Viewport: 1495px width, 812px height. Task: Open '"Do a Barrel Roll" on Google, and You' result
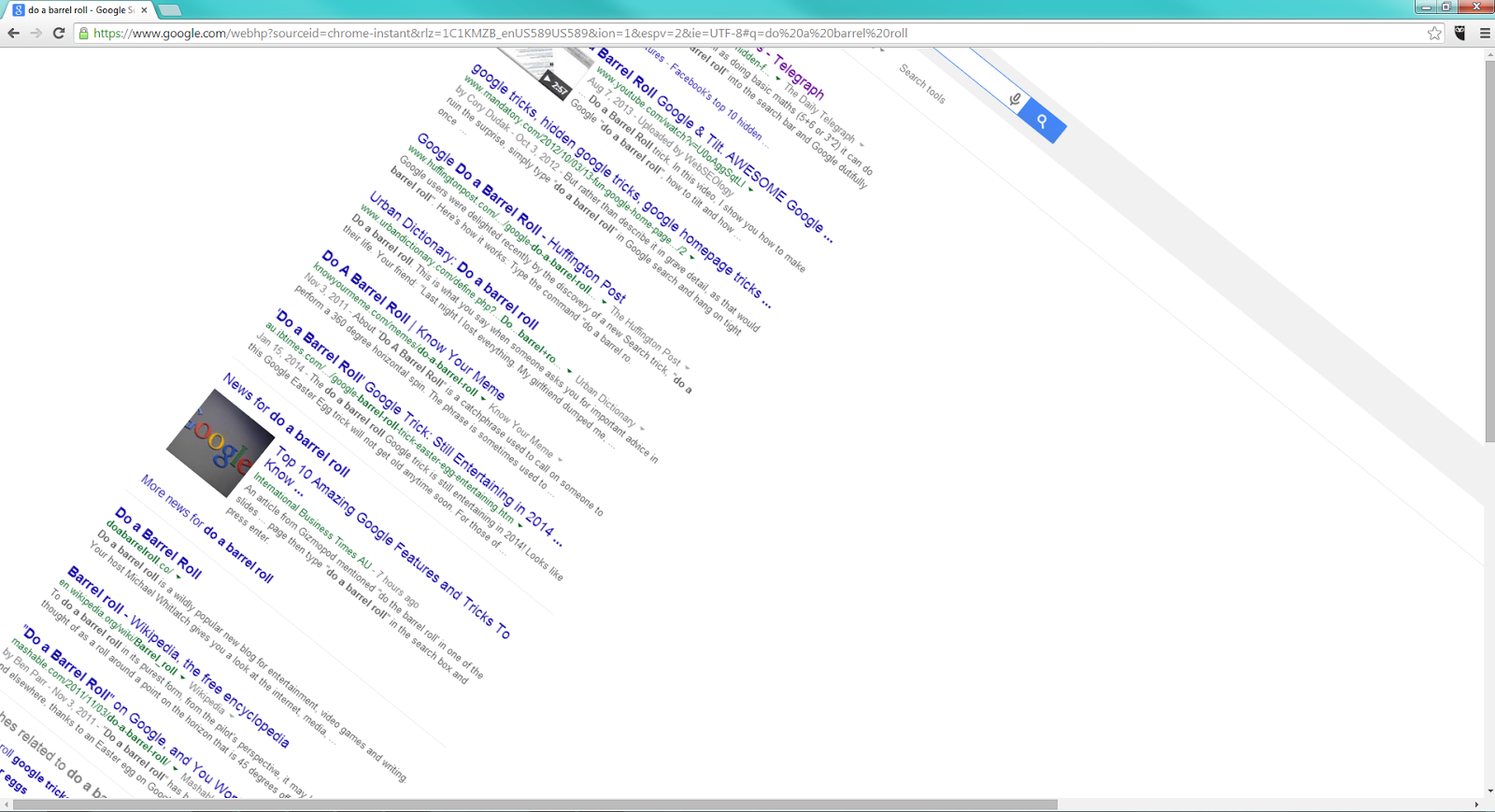[131, 713]
